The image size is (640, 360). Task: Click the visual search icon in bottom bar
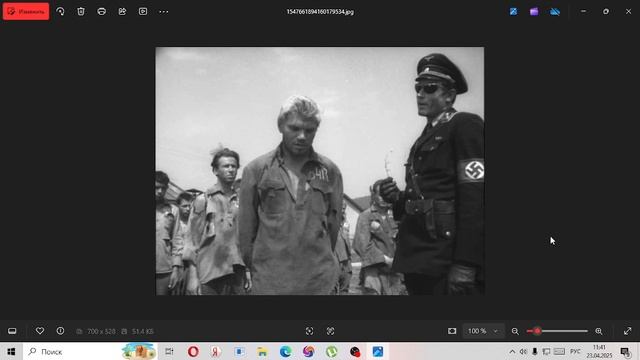[x=330, y=331]
